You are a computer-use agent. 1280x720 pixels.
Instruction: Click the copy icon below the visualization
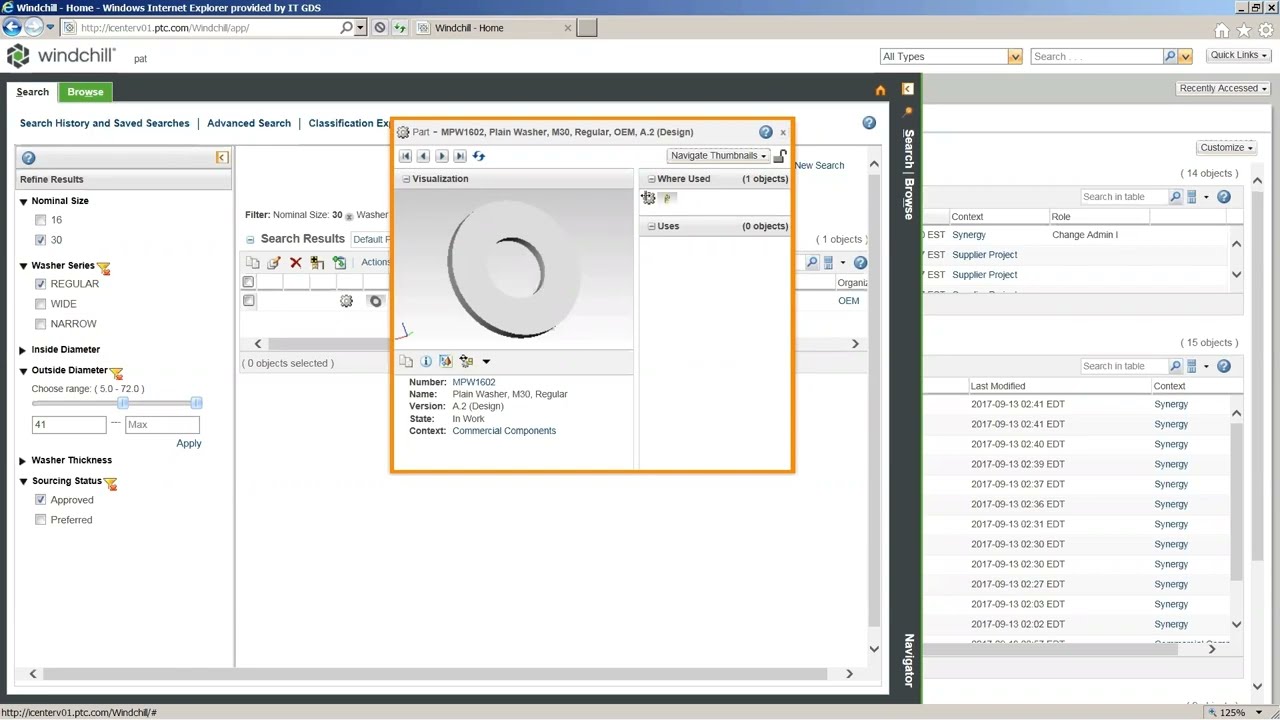[x=406, y=361]
